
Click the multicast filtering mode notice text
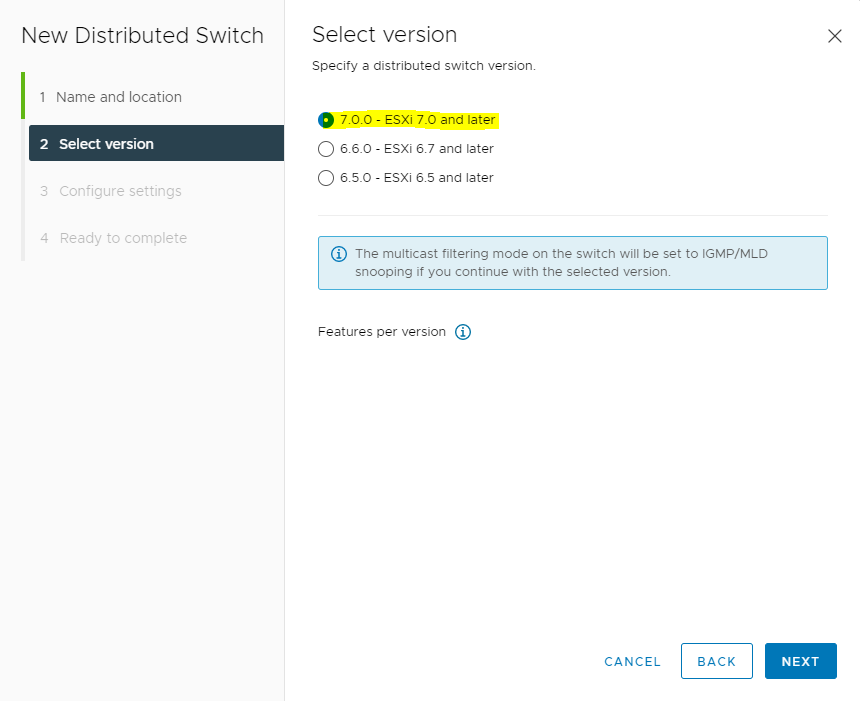[561, 263]
